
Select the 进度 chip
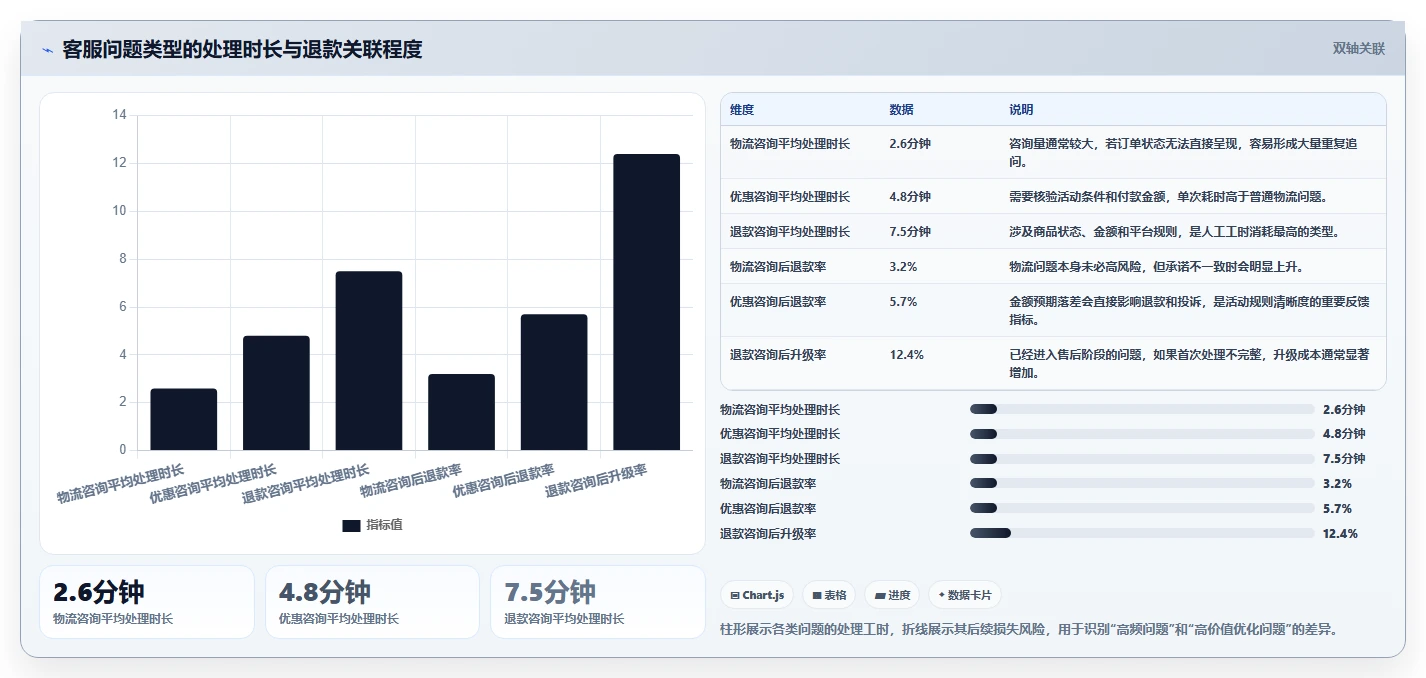point(892,595)
